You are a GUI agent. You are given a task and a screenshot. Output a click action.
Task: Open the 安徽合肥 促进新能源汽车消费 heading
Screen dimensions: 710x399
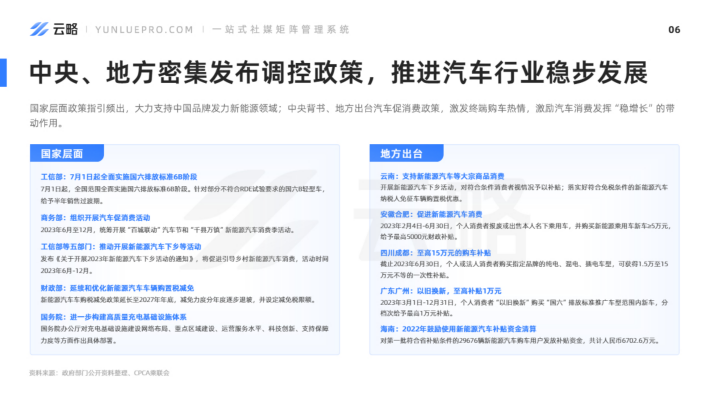(431, 214)
